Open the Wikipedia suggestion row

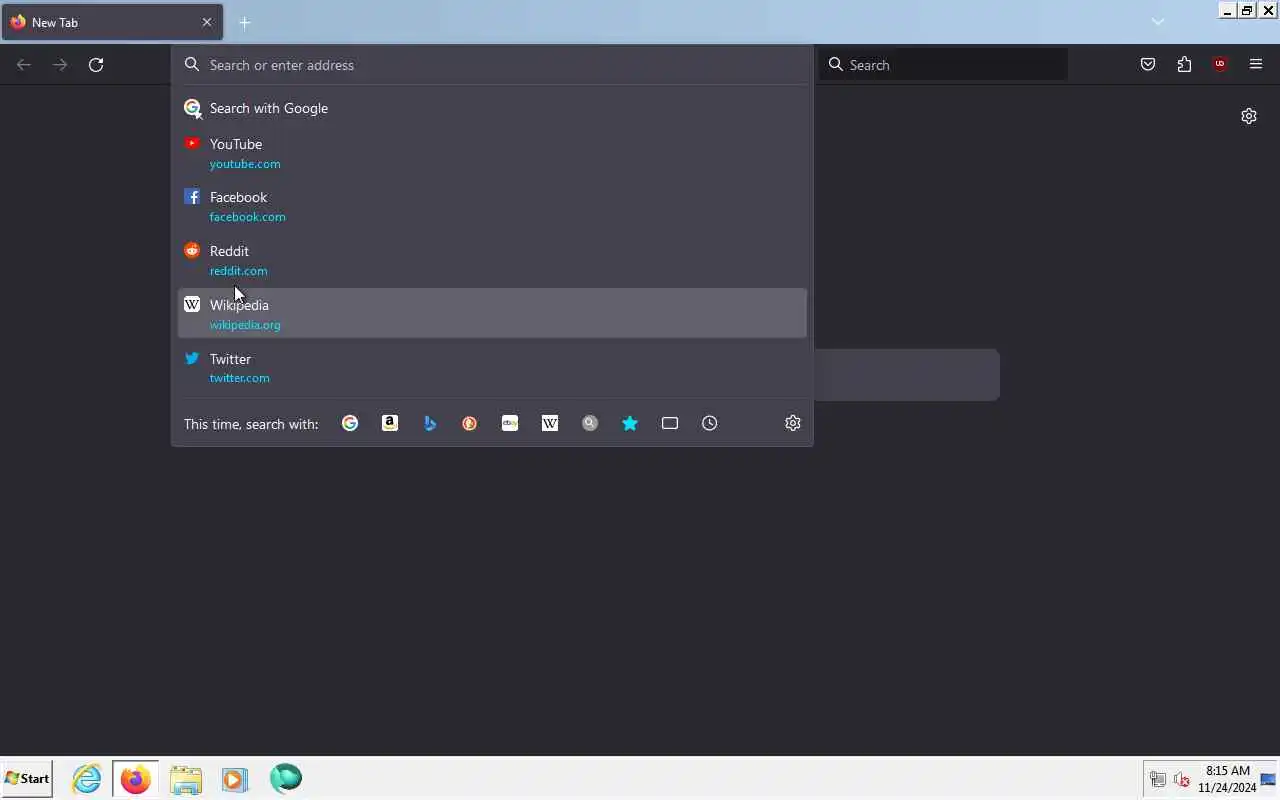point(492,314)
